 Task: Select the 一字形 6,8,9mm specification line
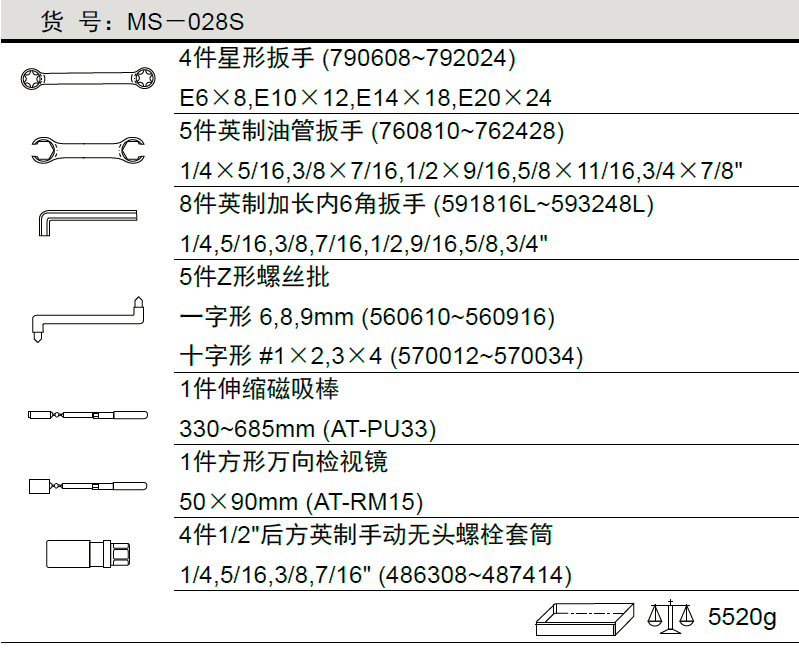(367, 317)
